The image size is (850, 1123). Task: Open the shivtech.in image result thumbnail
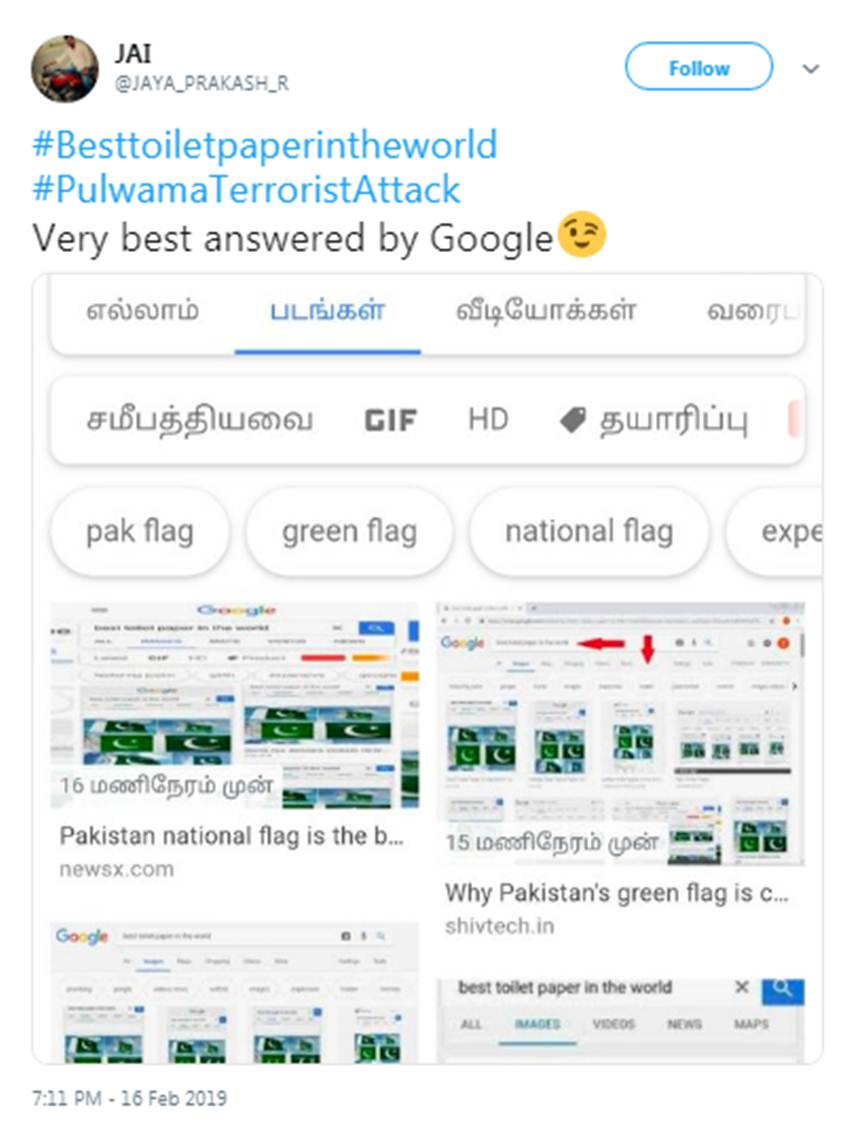[620, 734]
